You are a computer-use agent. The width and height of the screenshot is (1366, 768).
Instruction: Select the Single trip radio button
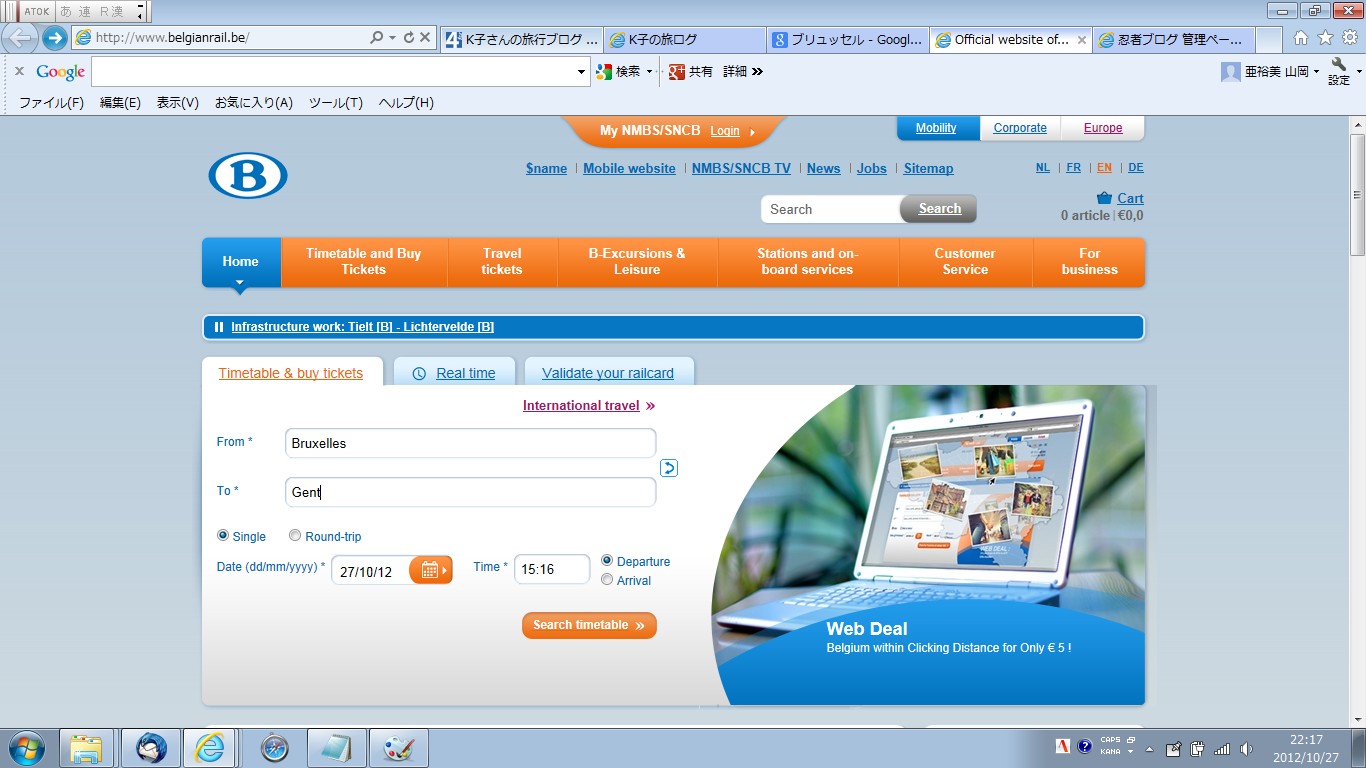click(223, 536)
